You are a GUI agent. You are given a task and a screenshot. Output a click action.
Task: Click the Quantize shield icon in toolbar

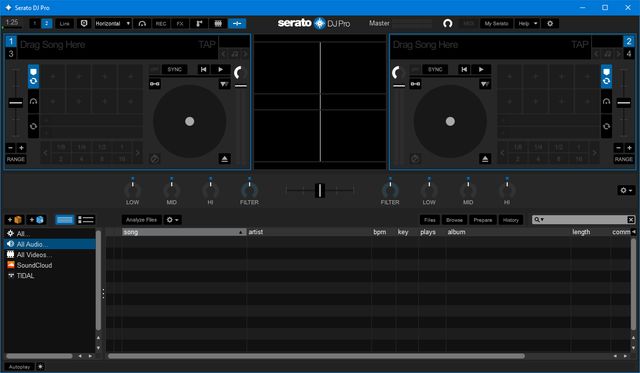(84, 24)
